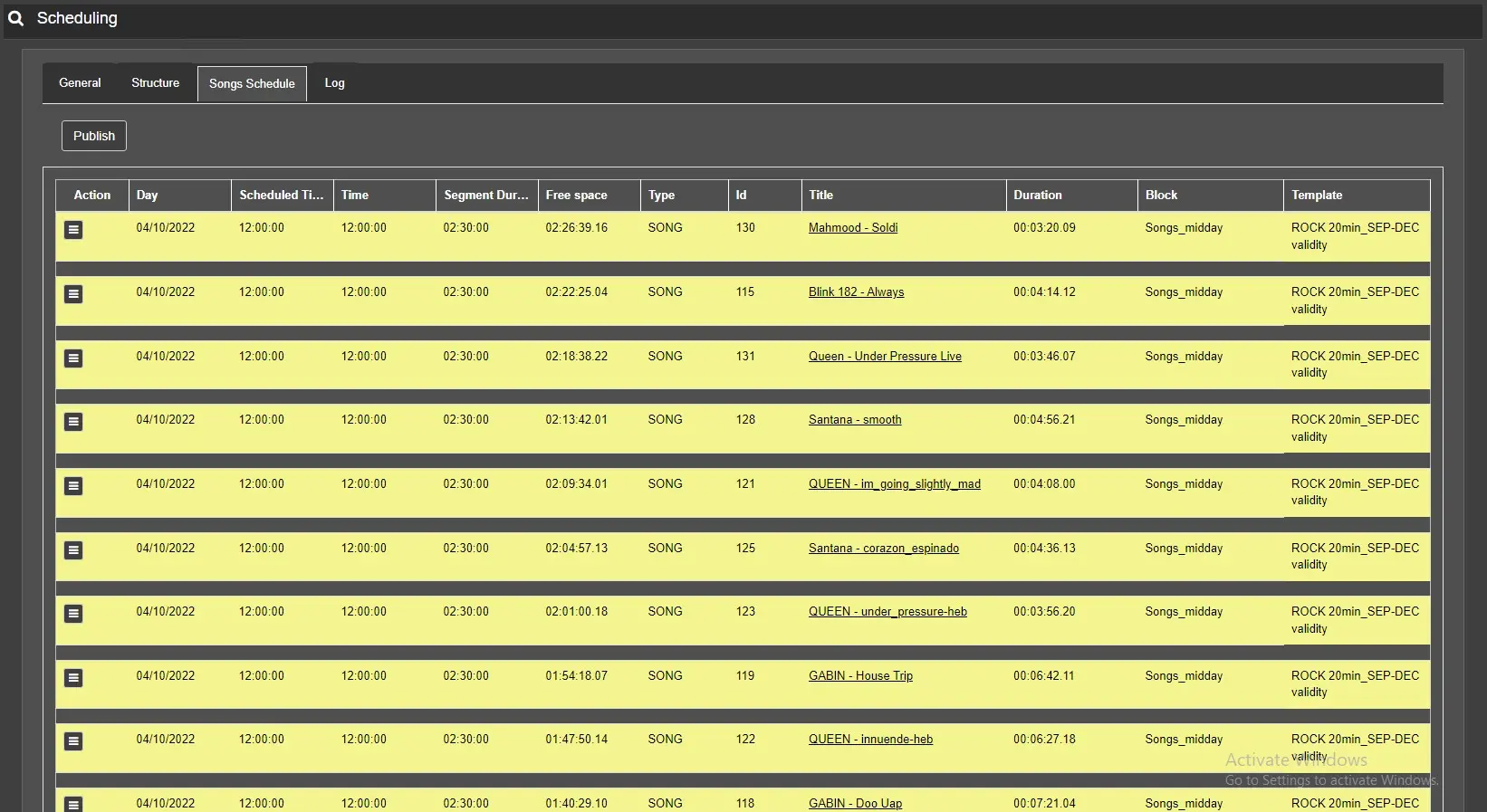The image size is (1487, 812).
Task: Open action menu for Santana - smooth row
Action: coord(73,422)
